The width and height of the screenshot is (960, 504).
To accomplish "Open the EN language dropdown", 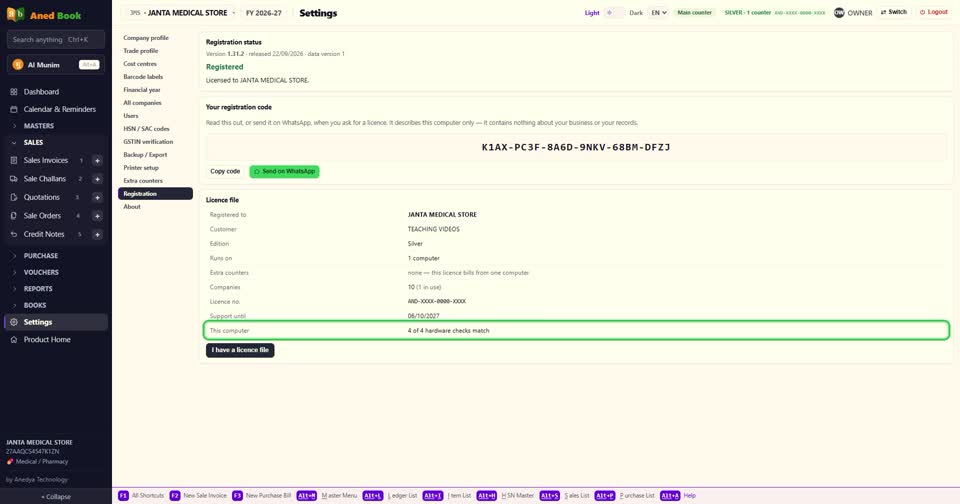I will (658, 12).
